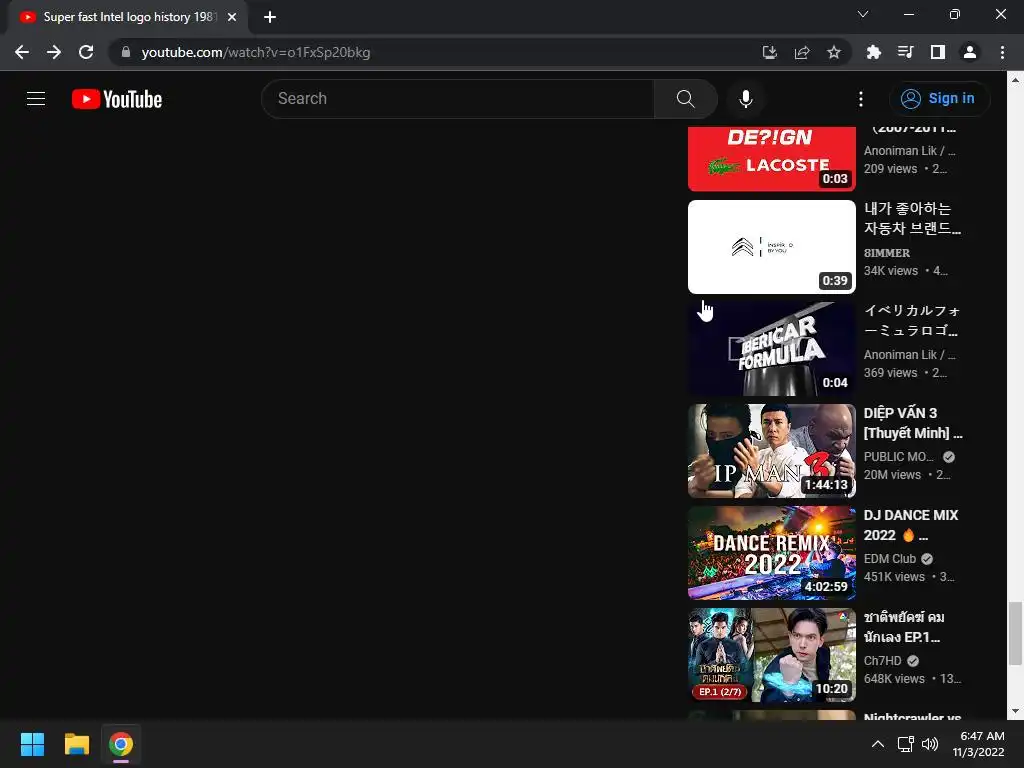Go back with browser back arrow
The width and height of the screenshot is (1024, 768).
pyautogui.click(x=22, y=52)
